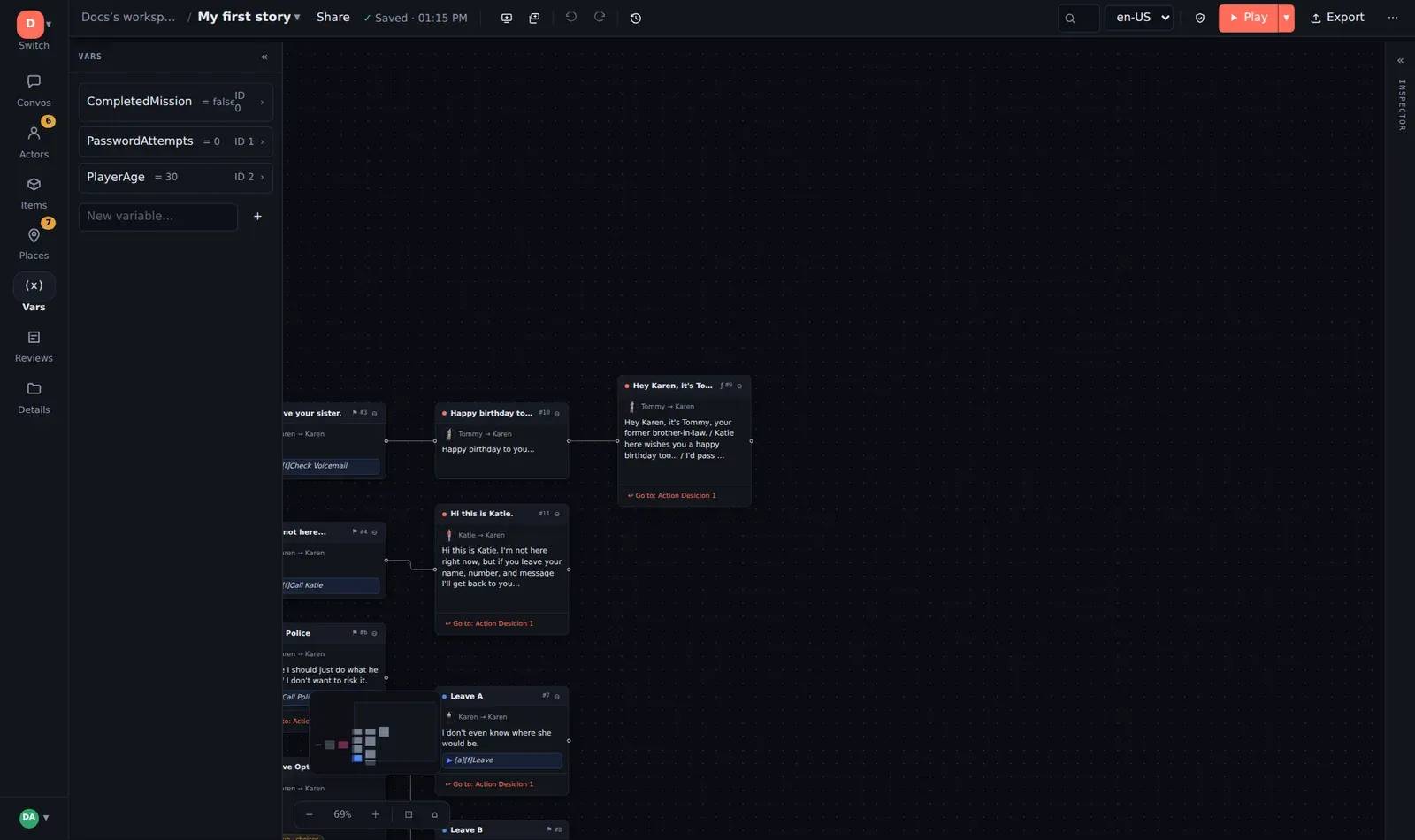This screenshot has width=1415, height=840.
Task: Undo the last action
Action: (571, 18)
